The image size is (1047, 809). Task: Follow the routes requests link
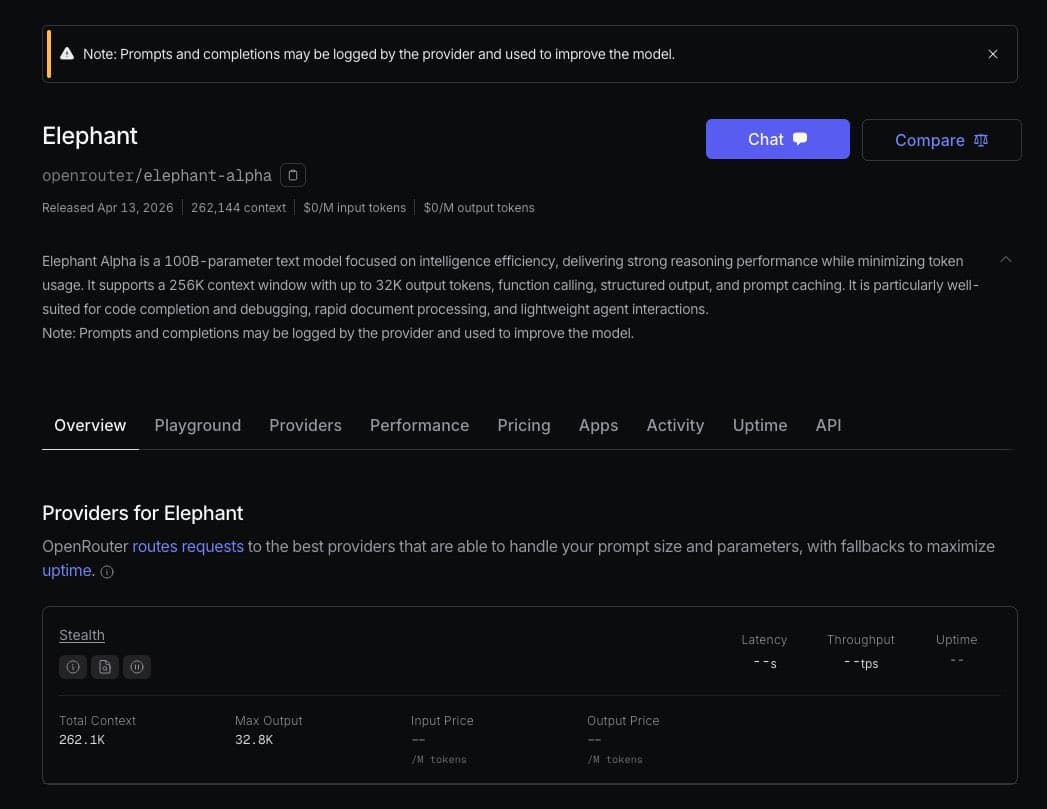click(x=188, y=546)
